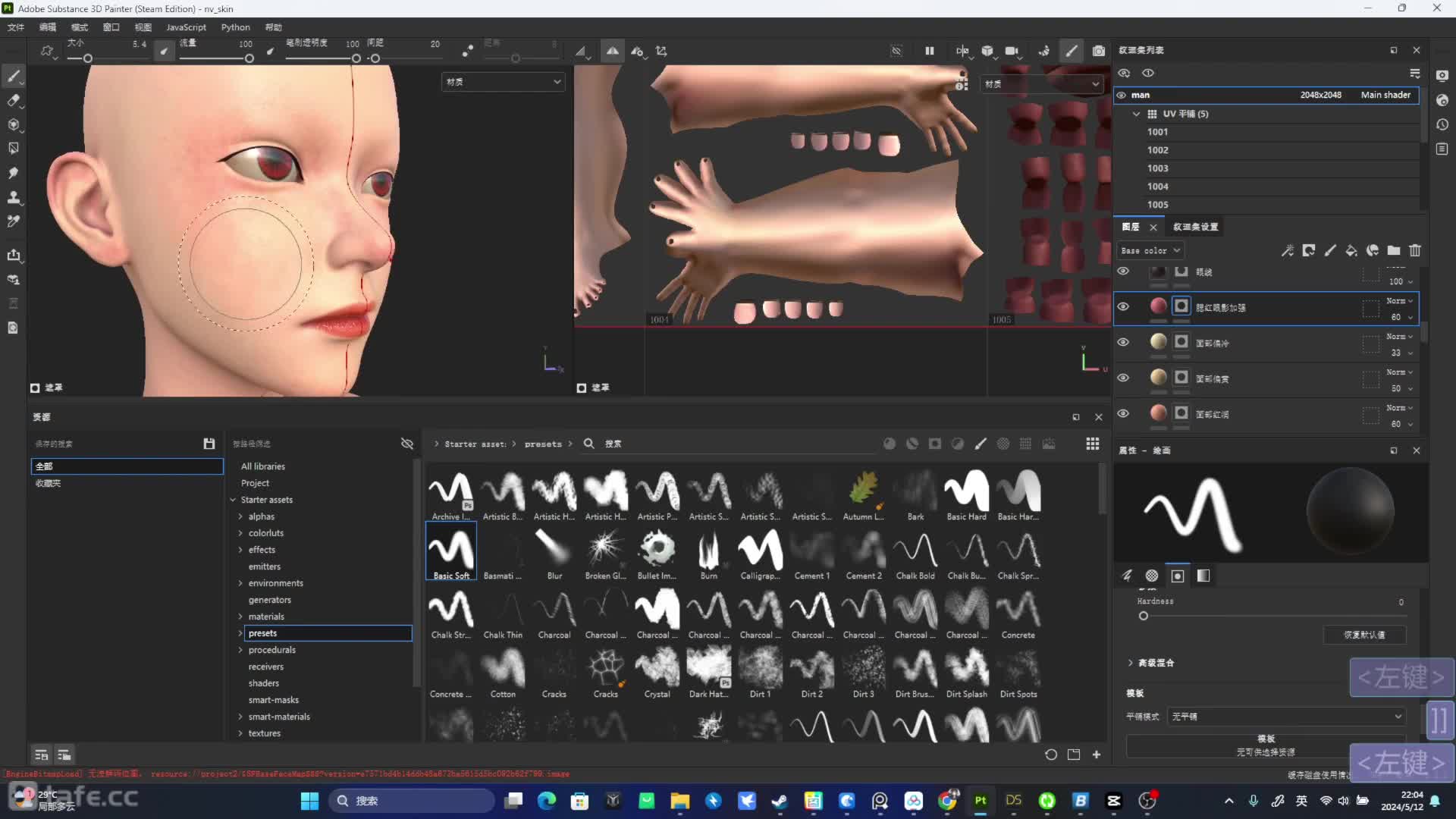The image size is (1456, 819).
Task: Click the pause rendering icon
Action: [x=930, y=51]
